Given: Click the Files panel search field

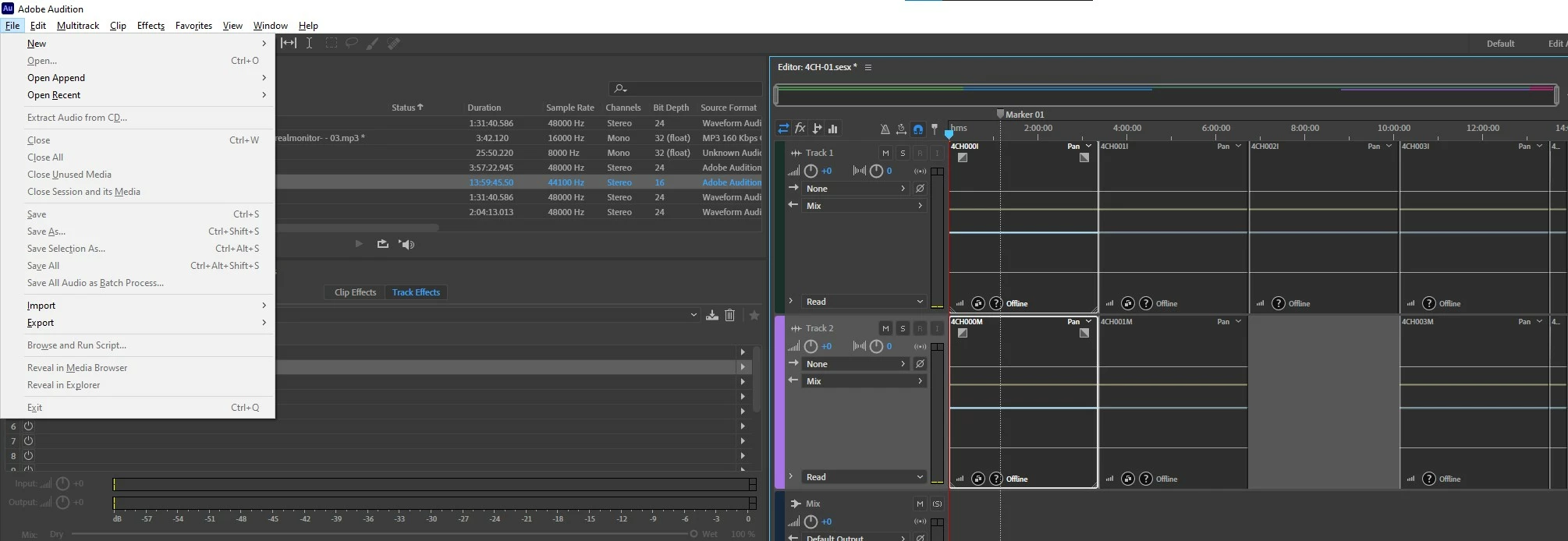Looking at the screenshot, I should click(686, 89).
